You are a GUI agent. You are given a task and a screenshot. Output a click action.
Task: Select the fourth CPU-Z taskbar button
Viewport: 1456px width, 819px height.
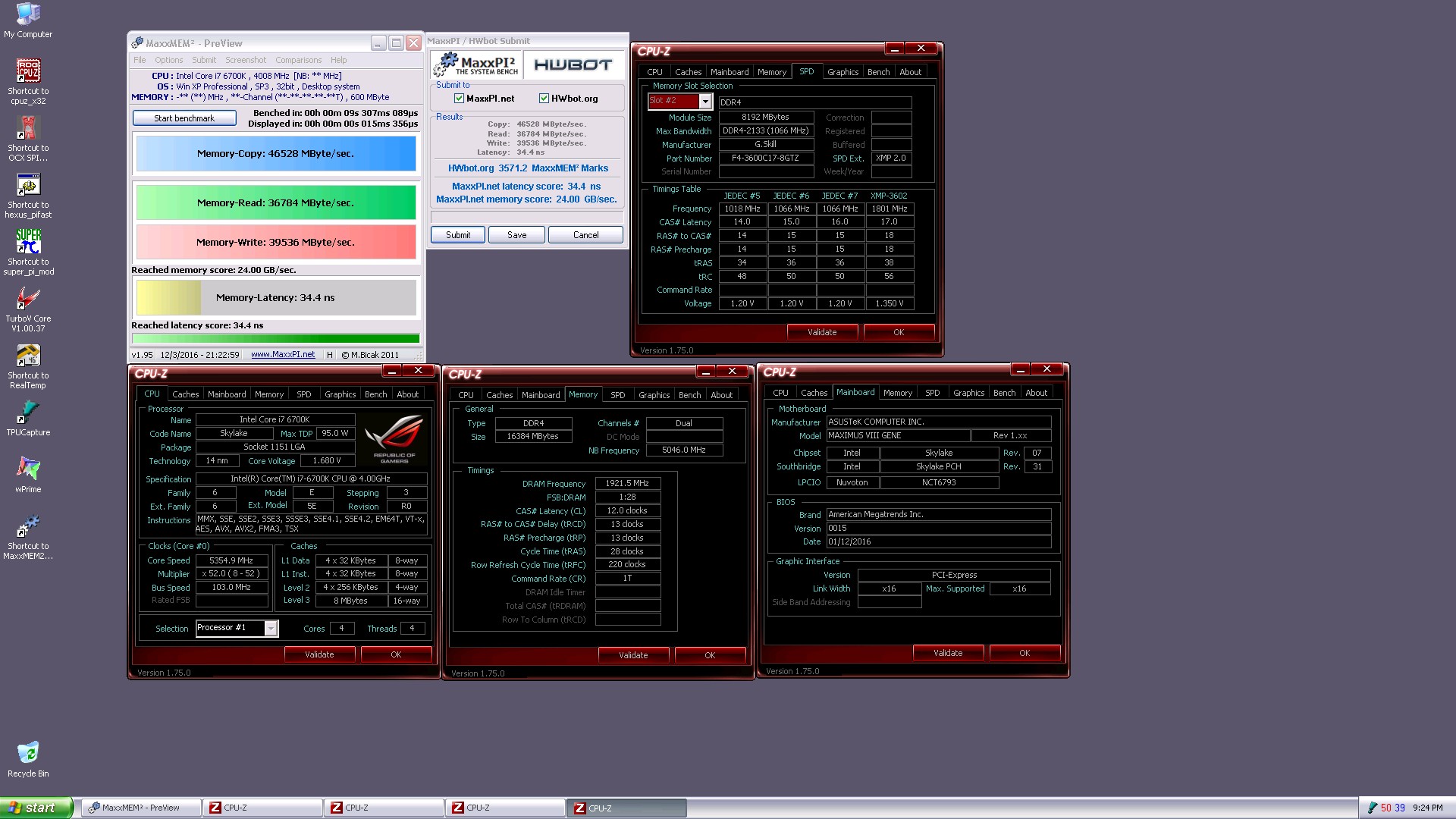tap(626, 808)
